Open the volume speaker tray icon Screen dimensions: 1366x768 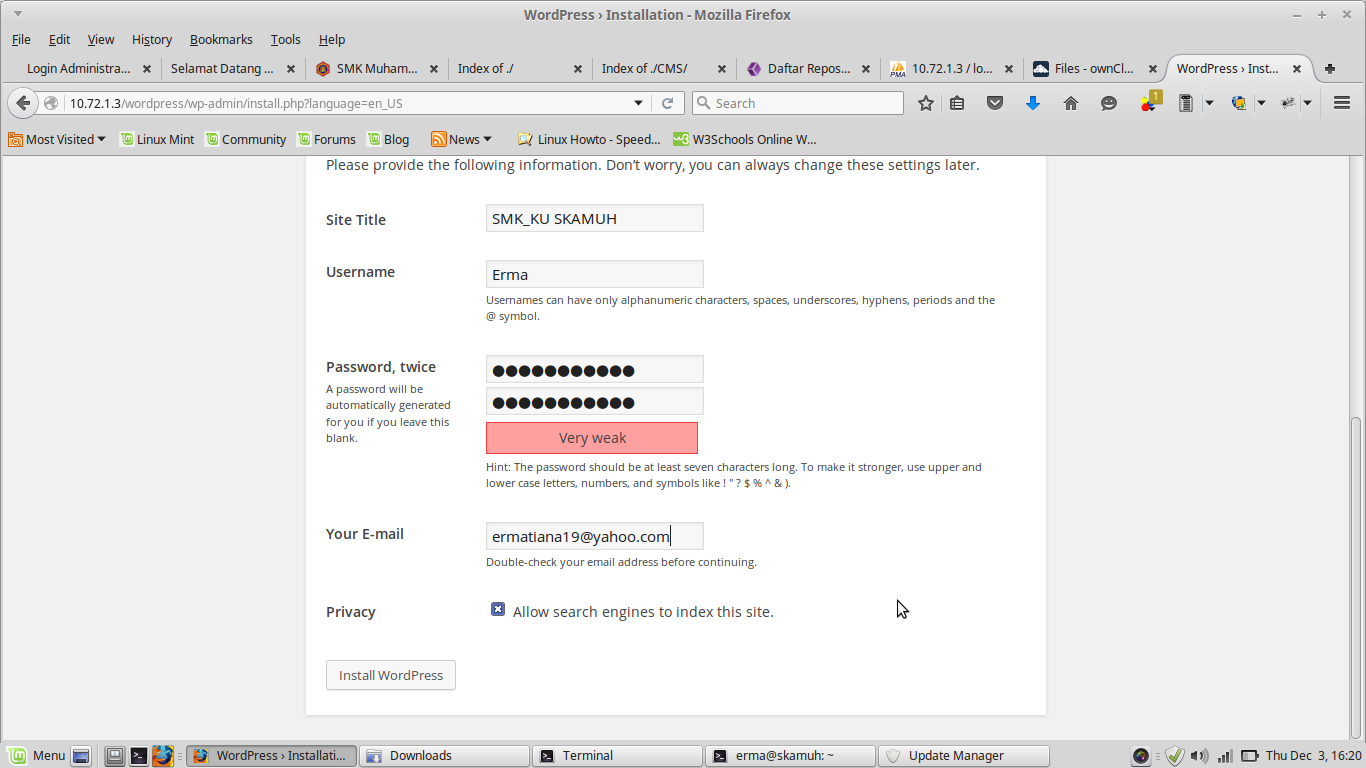coord(1199,756)
